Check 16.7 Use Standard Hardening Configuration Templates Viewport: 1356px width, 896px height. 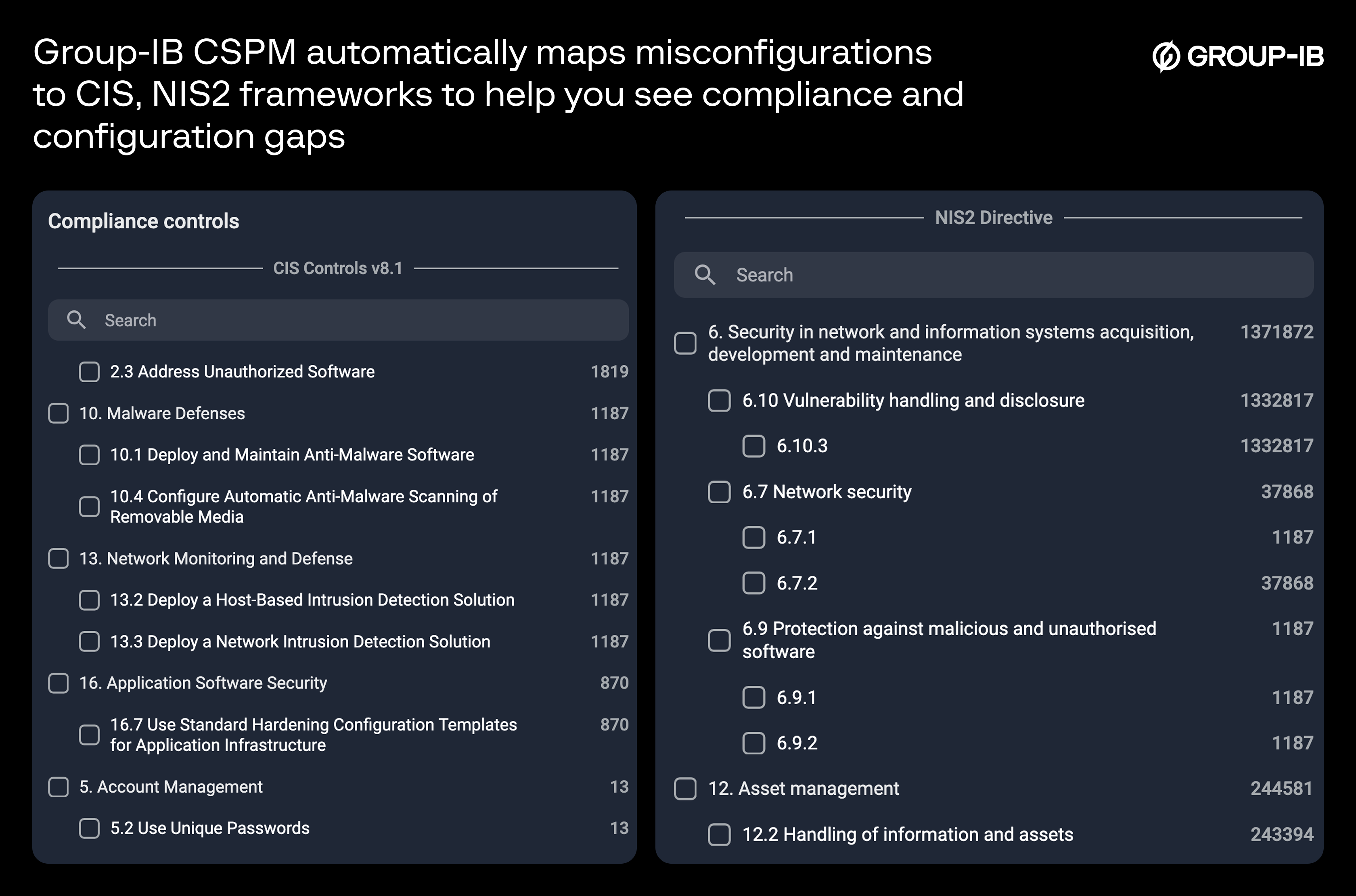[89, 735]
